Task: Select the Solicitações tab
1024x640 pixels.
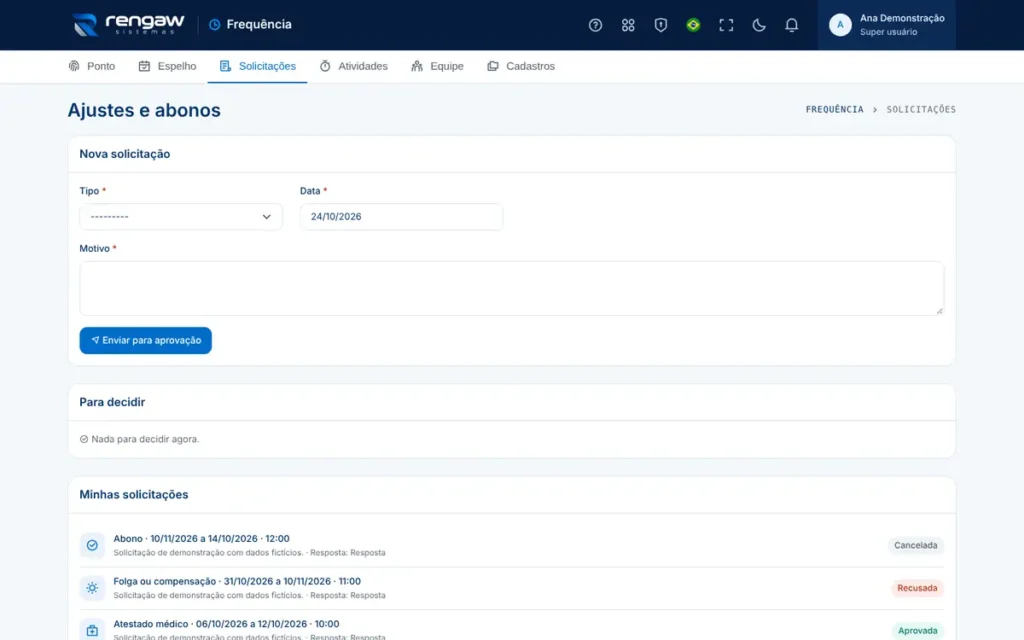Action: [x=257, y=66]
